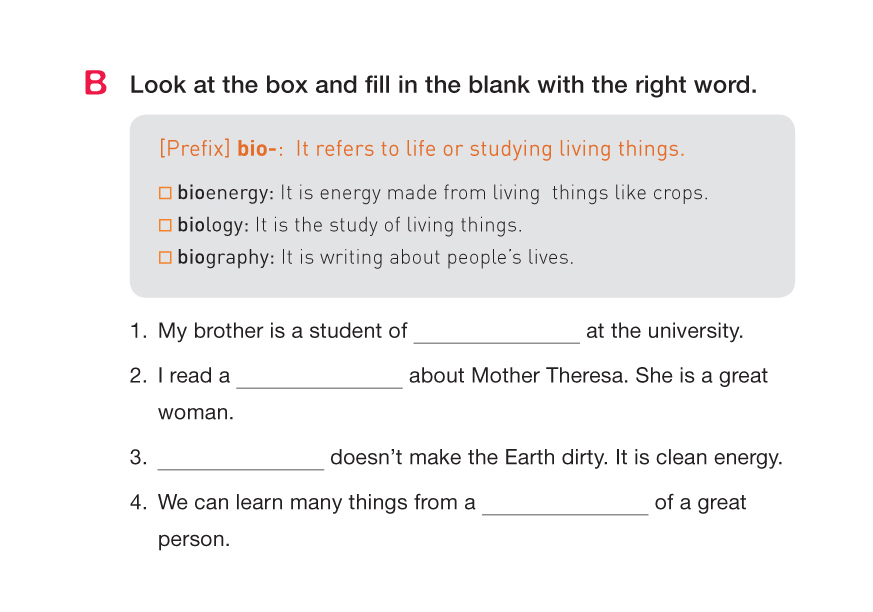Viewport: 873px width, 612px height.
Task: Click the blank after "student of"
Action: pyautogui.click(x=496, y=333)
